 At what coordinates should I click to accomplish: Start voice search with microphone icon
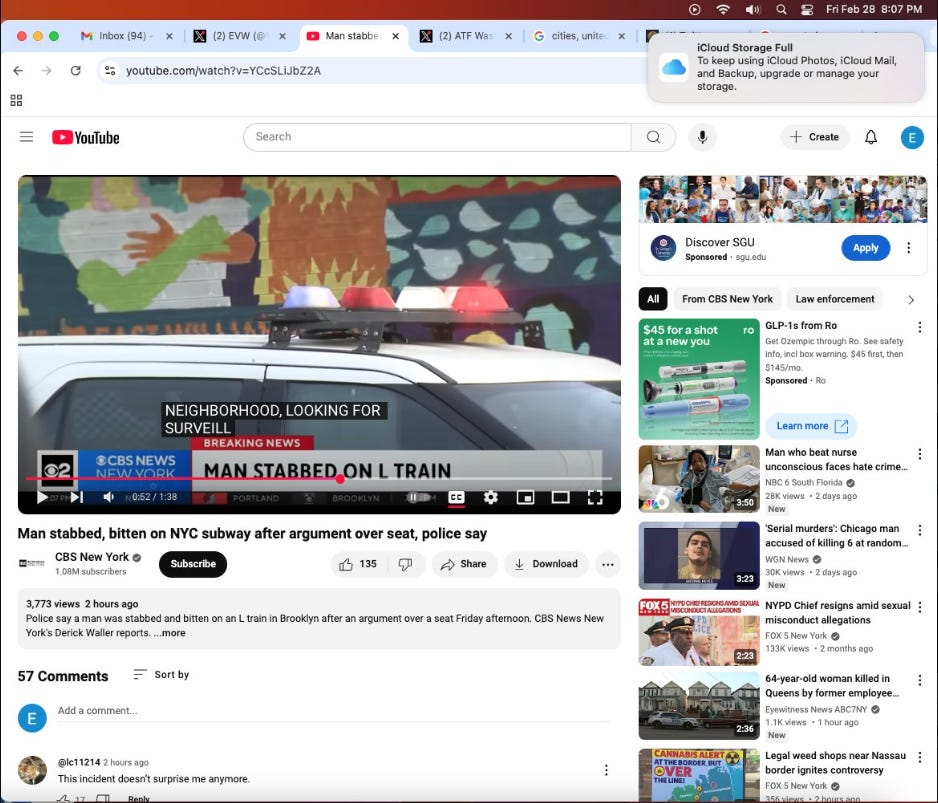click(702, 137)
